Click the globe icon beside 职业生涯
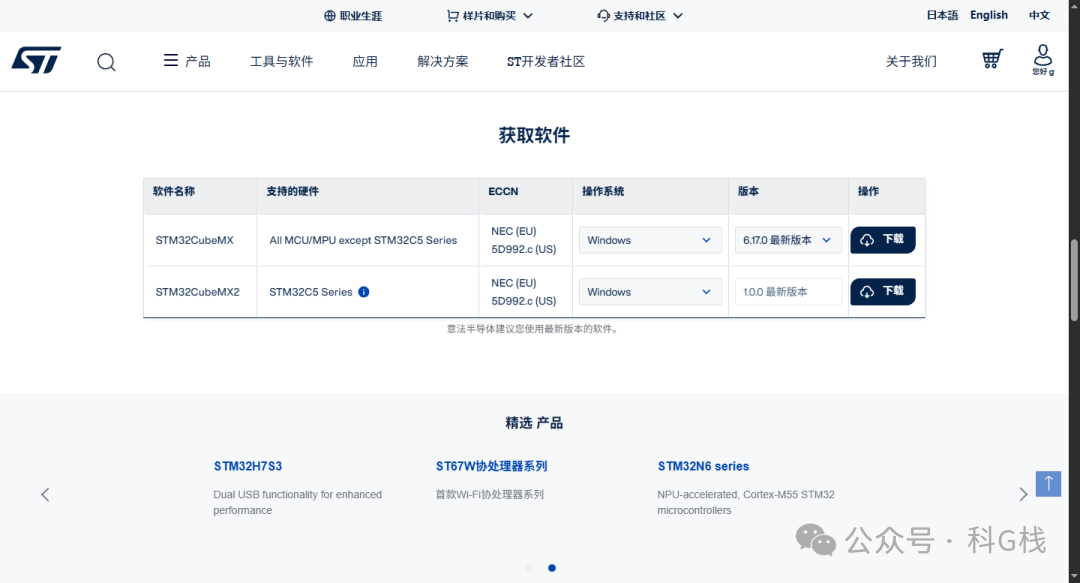1080x583 pixels. 328,15
